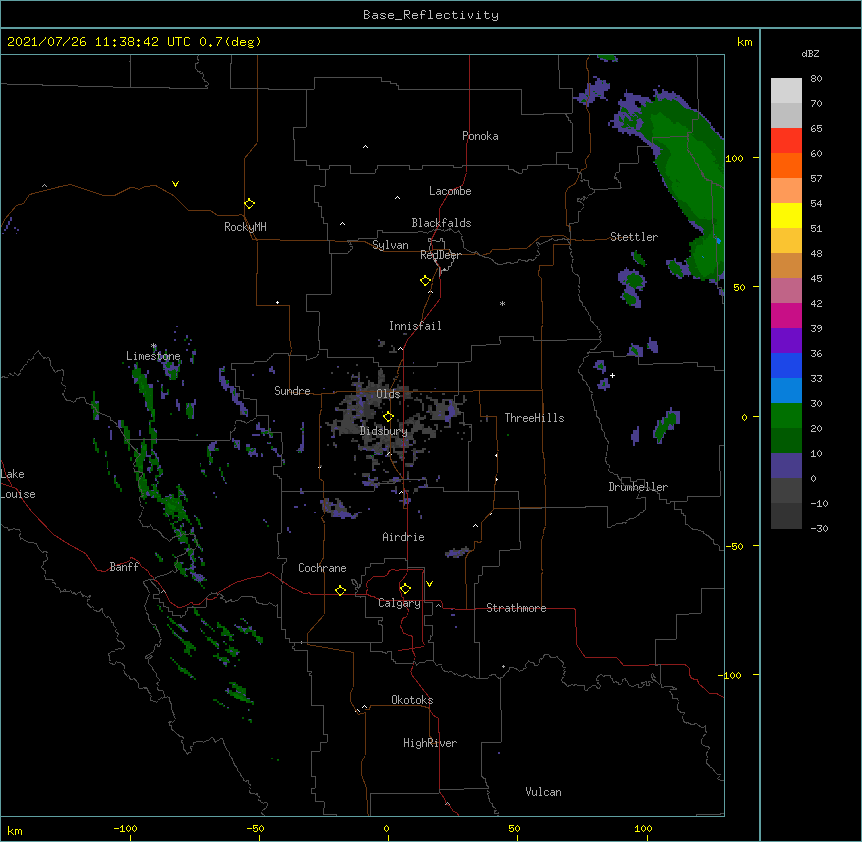Click the Lake Louise label
Screen dimensions: 862x842
(x=18, y=484)
